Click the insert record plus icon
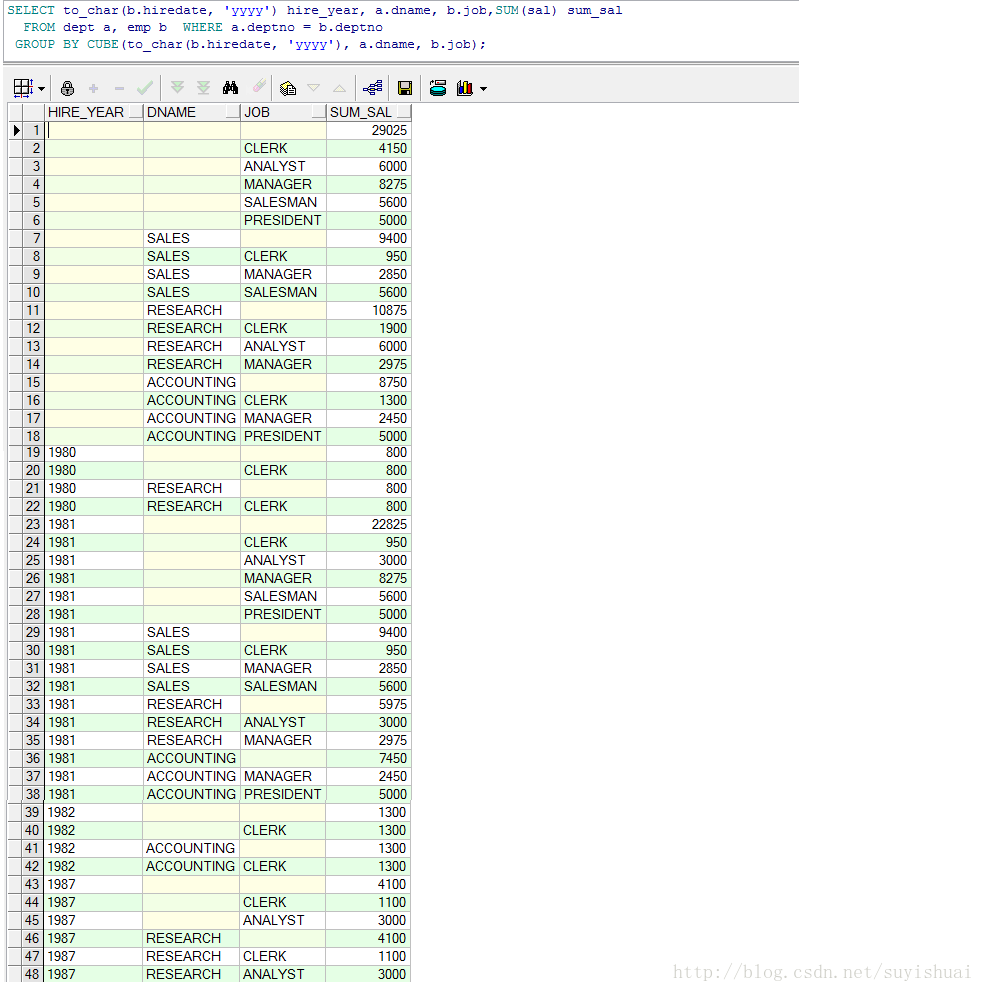The image size is (984, 992). click(x=94, y=88)
